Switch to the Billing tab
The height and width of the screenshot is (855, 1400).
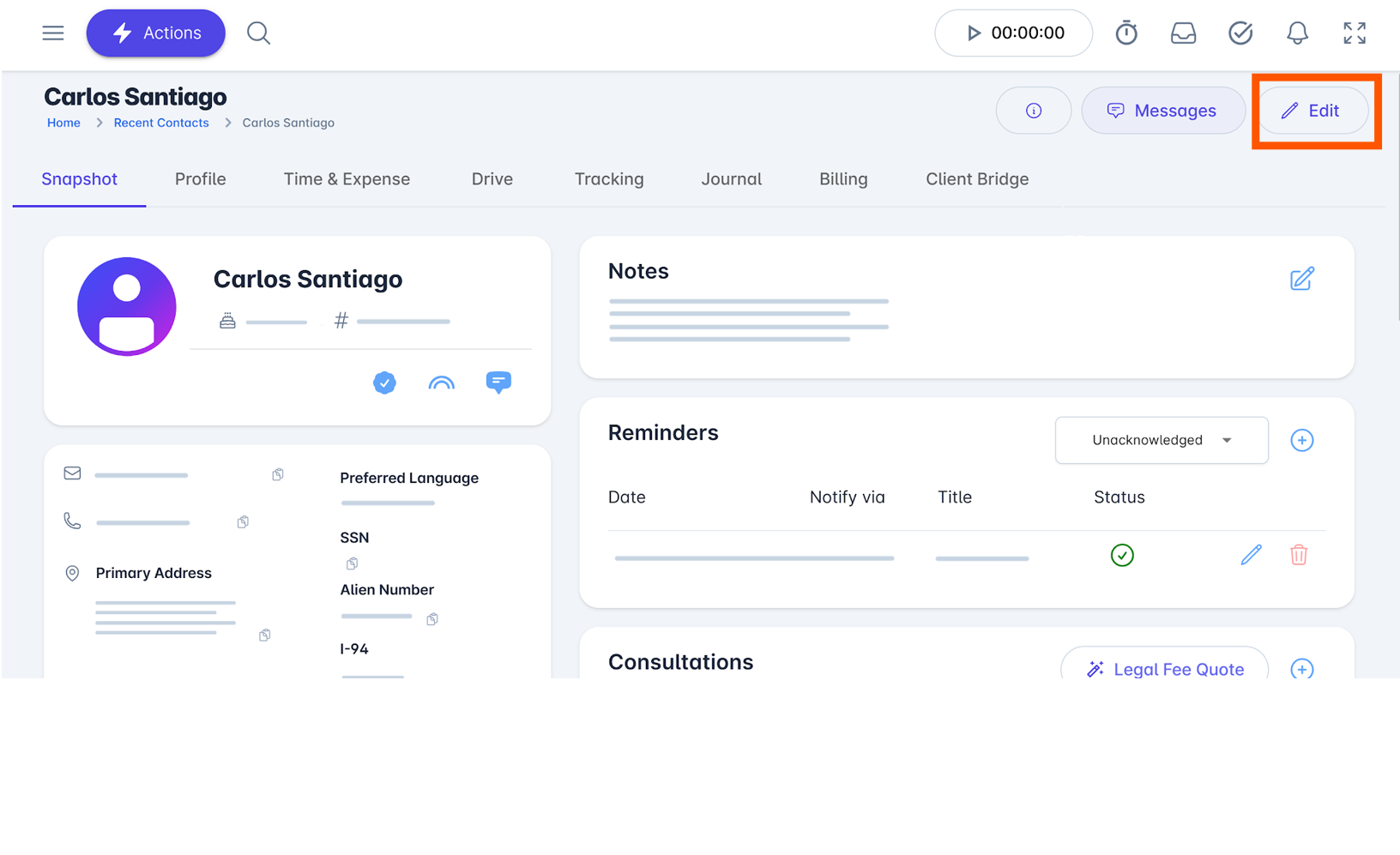click(x=843, y=179)
